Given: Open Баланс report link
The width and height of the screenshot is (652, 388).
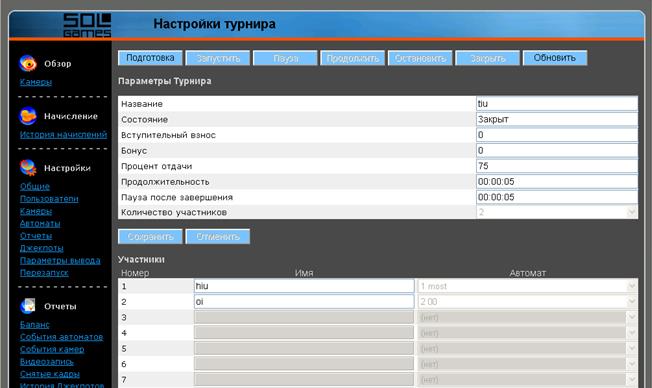Looking at the screenshot, I should [x=35, y=324].
